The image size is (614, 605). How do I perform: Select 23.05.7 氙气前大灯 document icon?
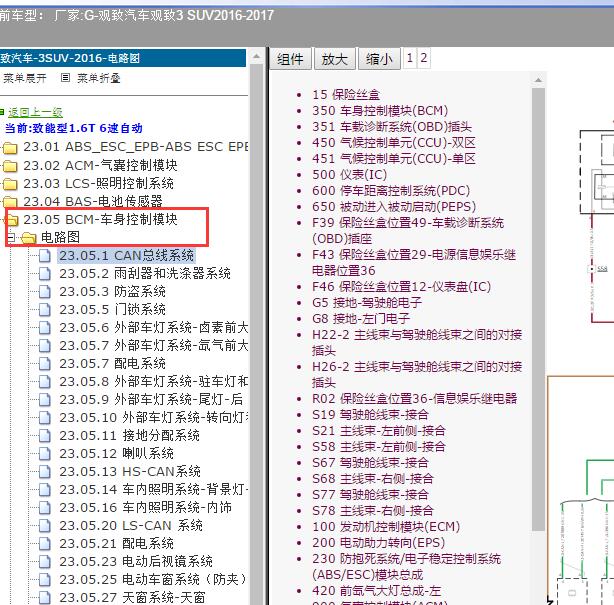tap(45, 346)
